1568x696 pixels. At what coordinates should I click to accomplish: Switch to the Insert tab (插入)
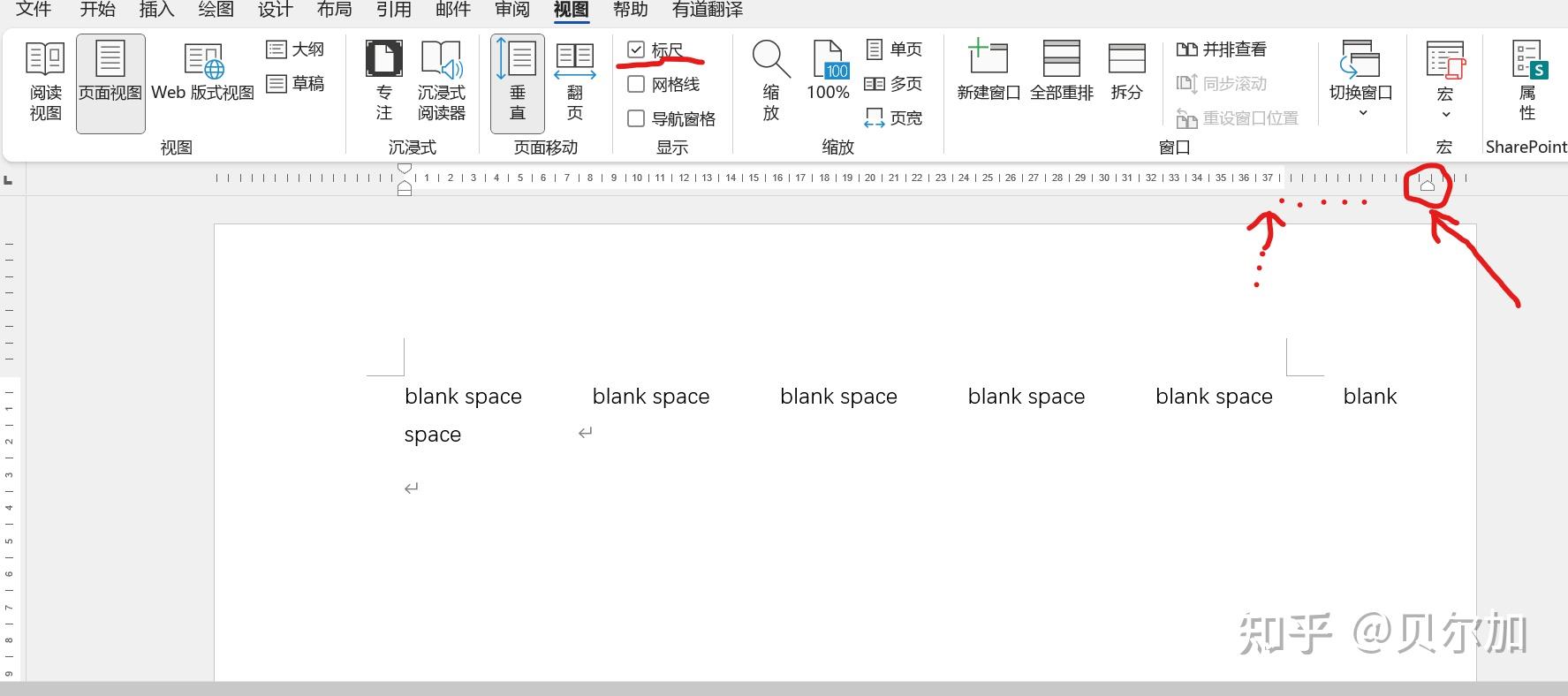coord(156,10)
